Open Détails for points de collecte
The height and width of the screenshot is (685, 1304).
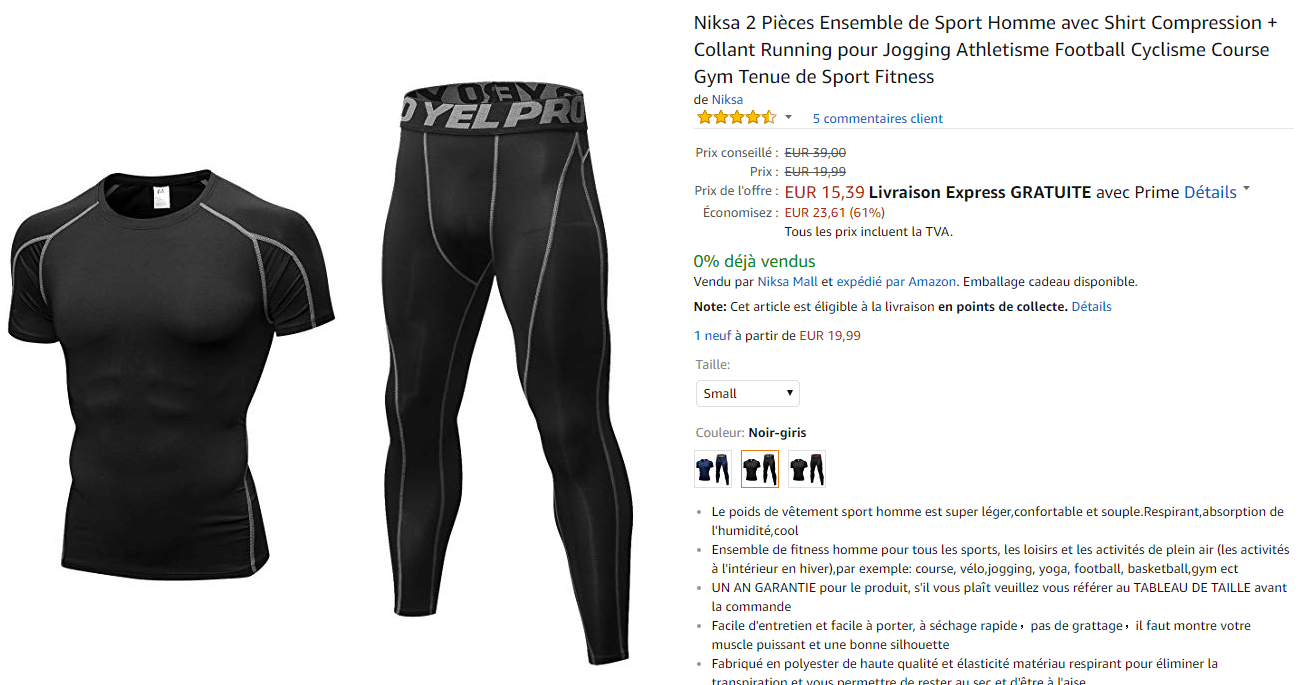pos(1091,307)
